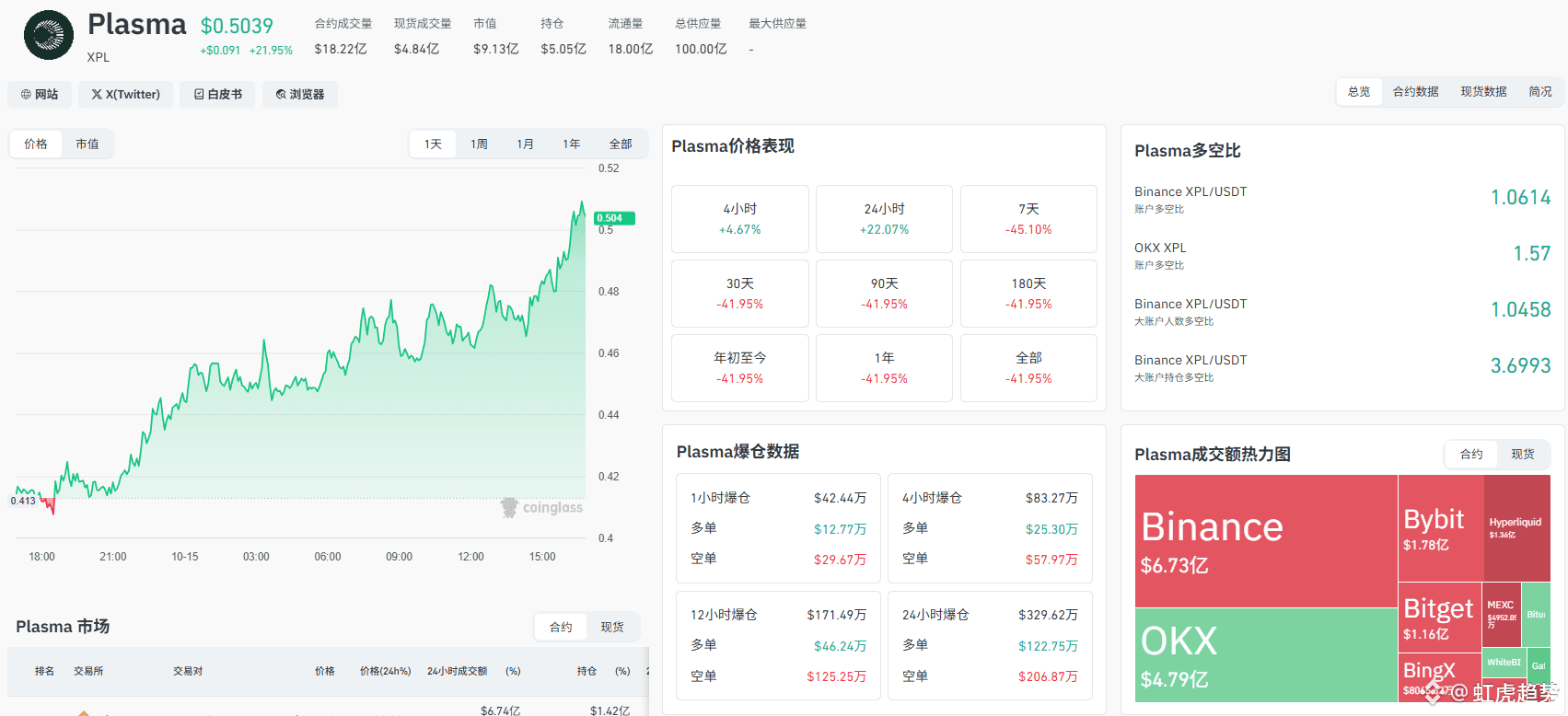Switch to the 现货数据 tab
This screenshot has width=1568, height=716.
[x=1483, y=91]
